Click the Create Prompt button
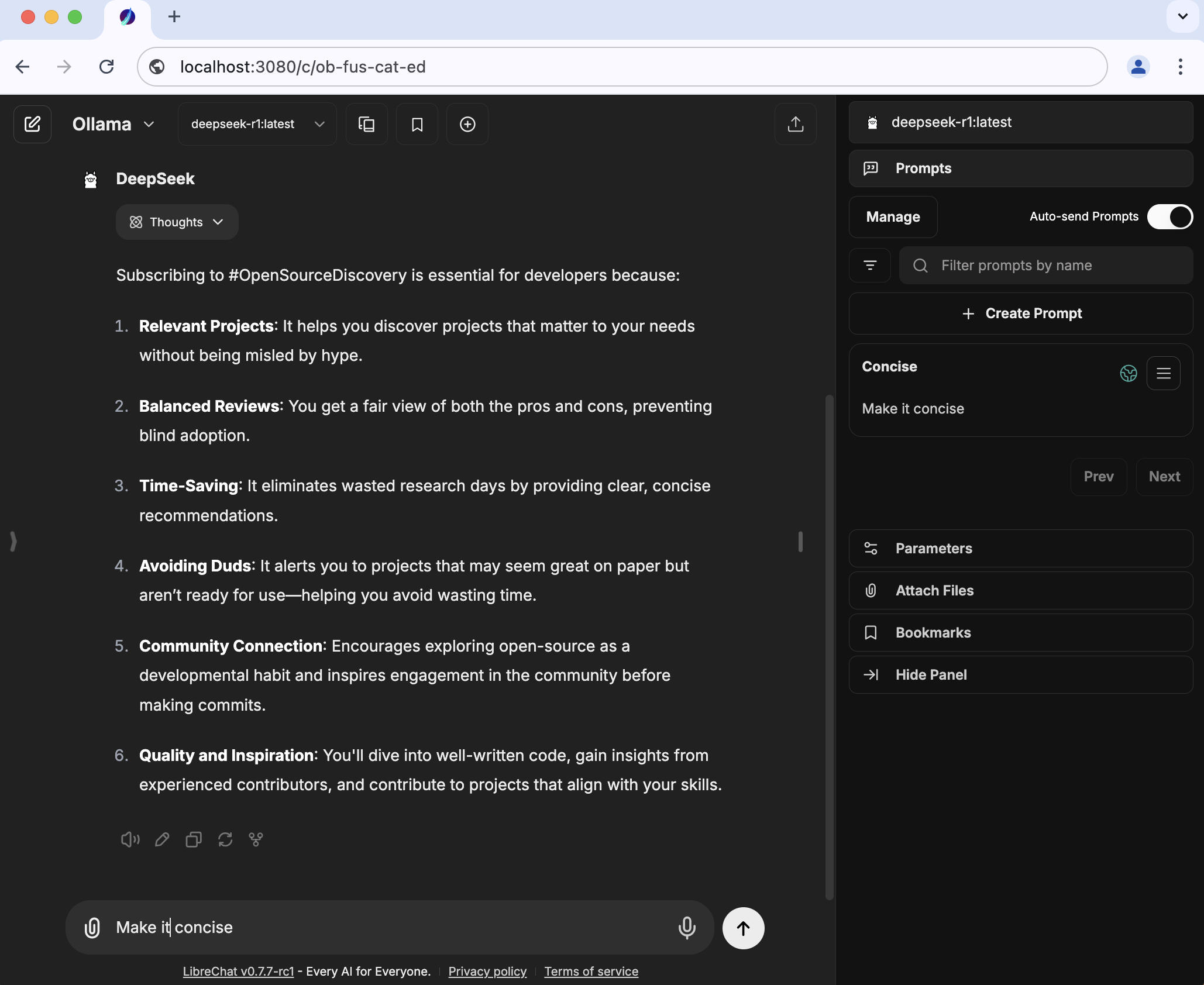The height and width of the screenshot is (985, 1204). coord(1020,314)
